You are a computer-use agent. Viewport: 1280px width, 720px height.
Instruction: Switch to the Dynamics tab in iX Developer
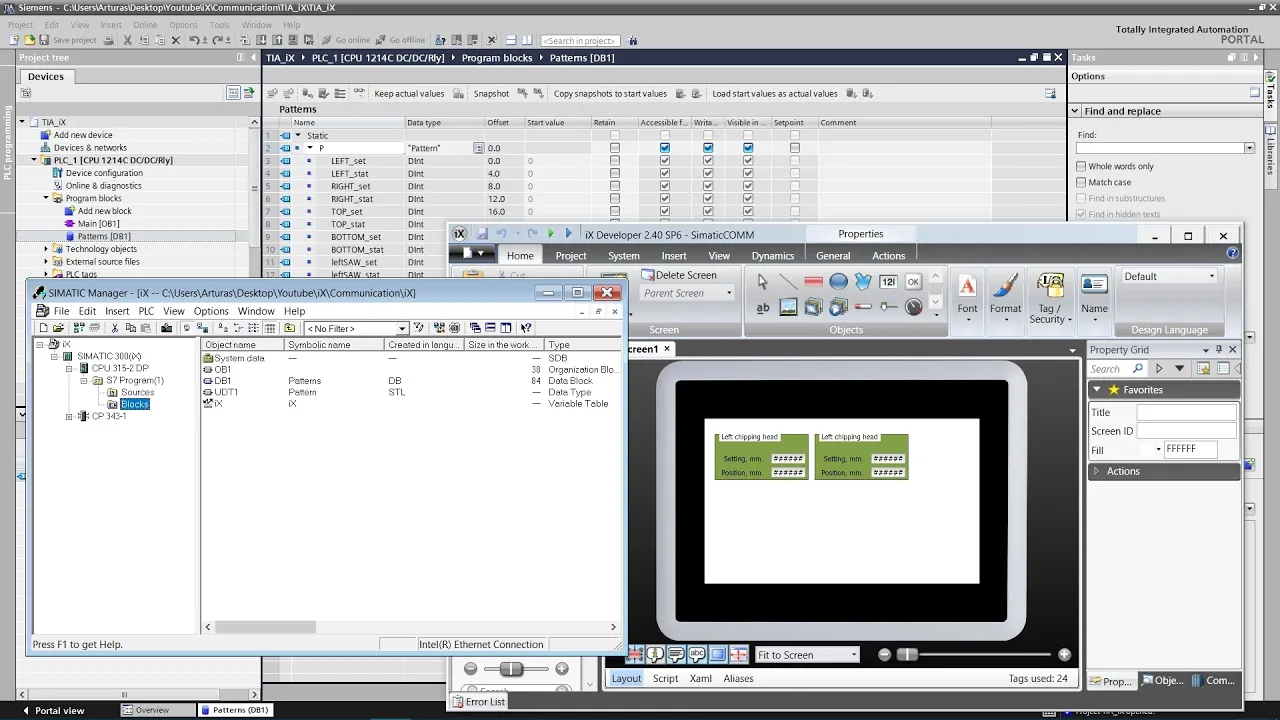pyautogui.click(x=773, y=256)
